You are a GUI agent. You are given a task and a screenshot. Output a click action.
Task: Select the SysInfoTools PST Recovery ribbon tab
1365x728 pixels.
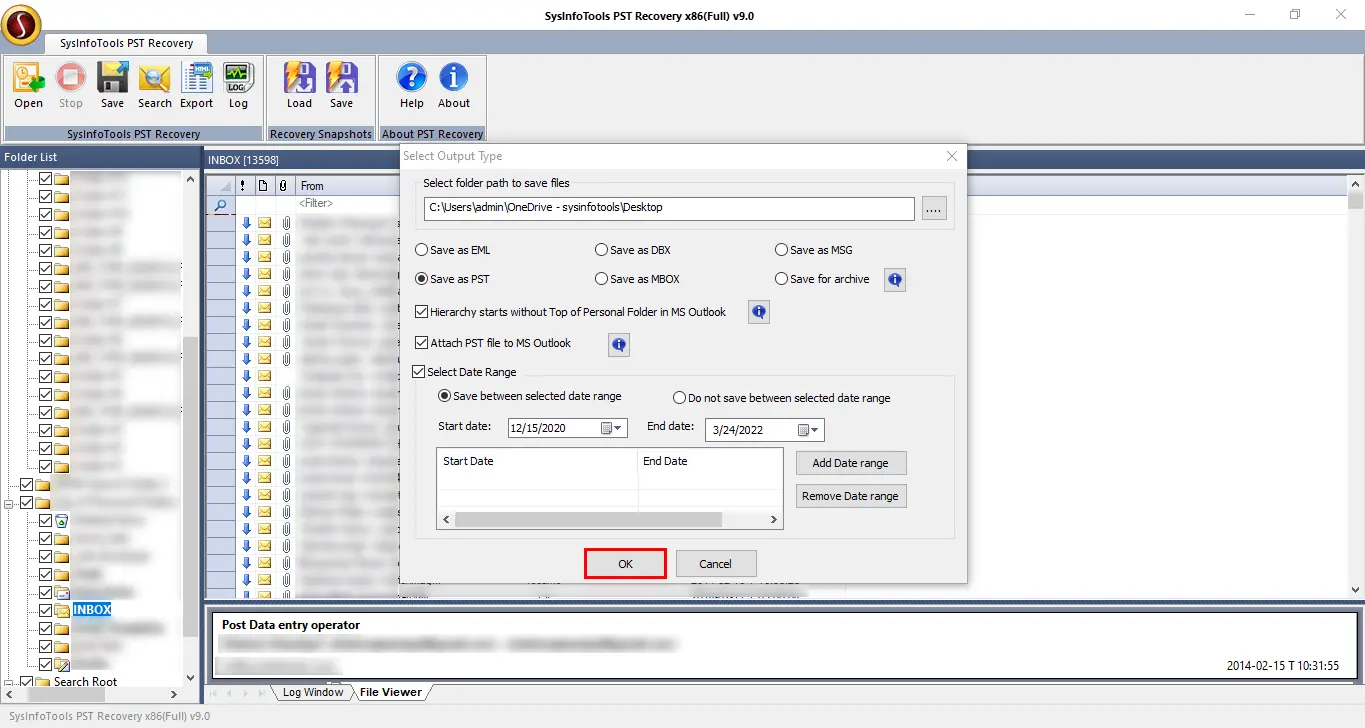pyautogui.click(x=126, y=43)
